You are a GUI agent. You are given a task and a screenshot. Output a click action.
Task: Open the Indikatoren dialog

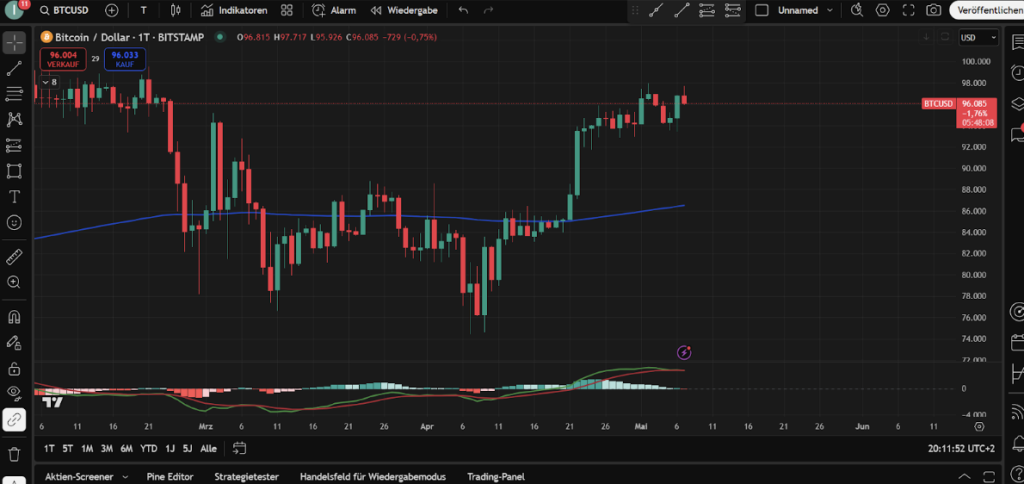[234, 10]
